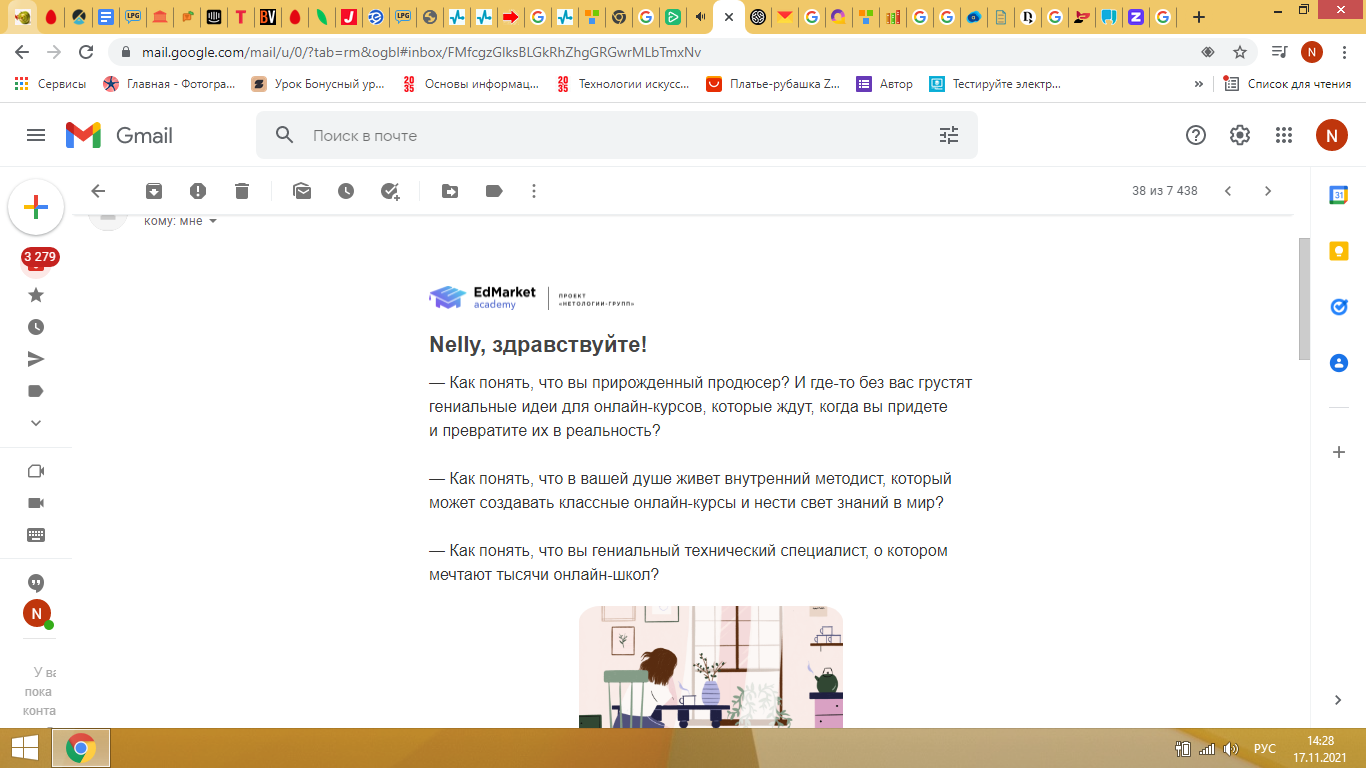Show search options in the search bar
This screenshot has width=1366, height=768.
click(x=949, y=135)
